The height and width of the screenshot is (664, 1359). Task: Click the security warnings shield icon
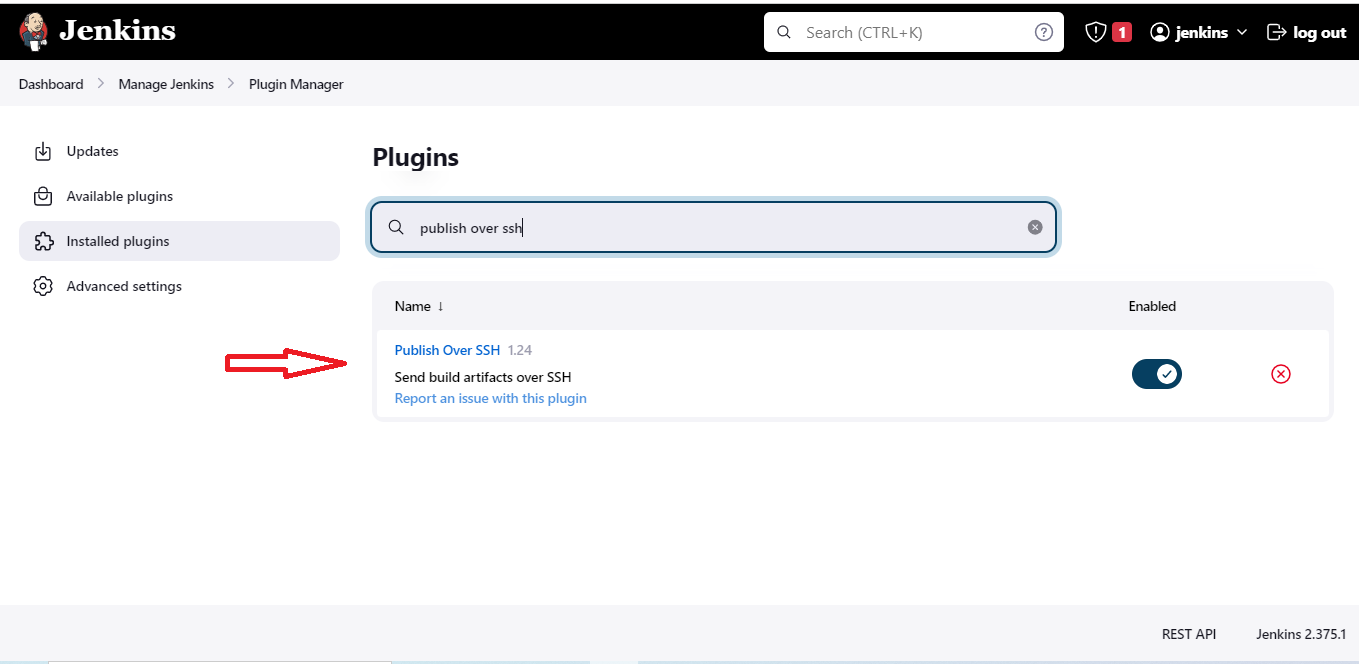click(x=1095, y=31)
